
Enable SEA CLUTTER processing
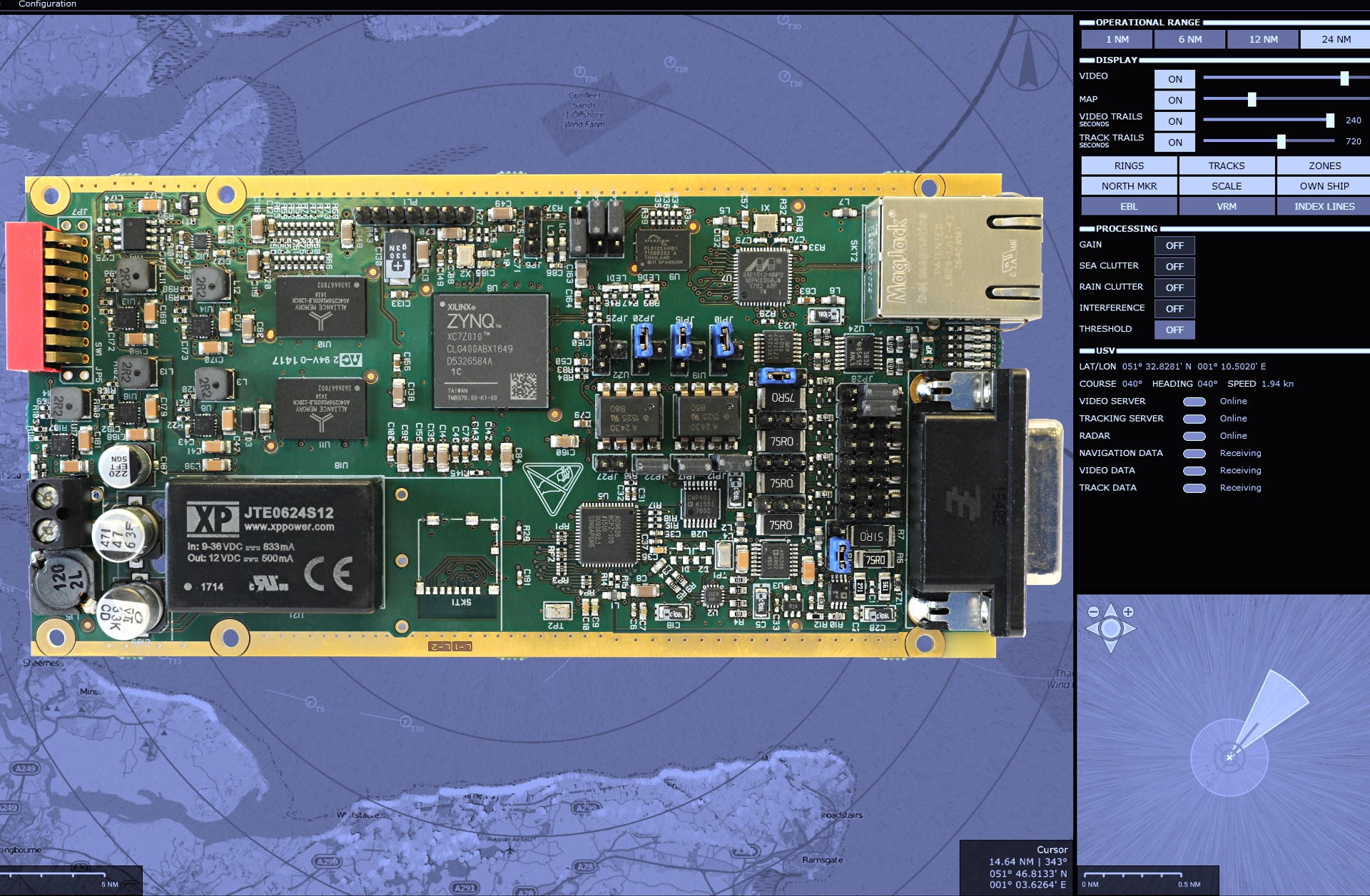[1174, 266]
